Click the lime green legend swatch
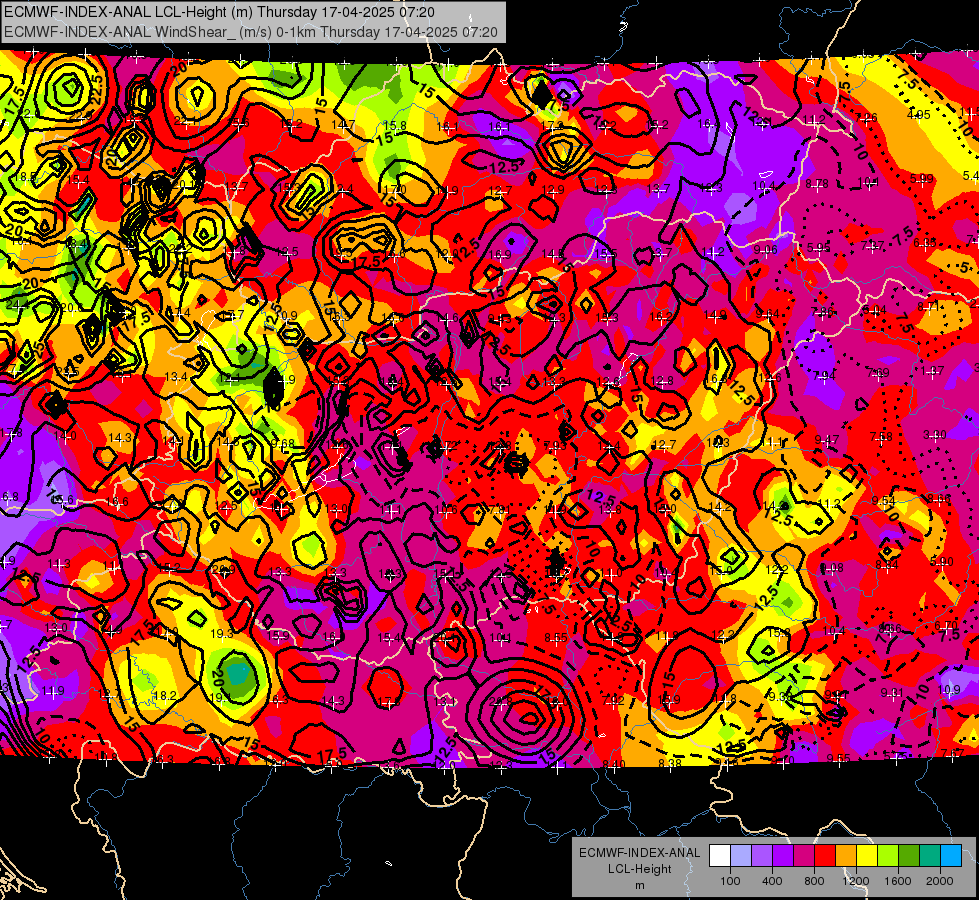This screenshot has width=979, height=900. coord(888,856)
